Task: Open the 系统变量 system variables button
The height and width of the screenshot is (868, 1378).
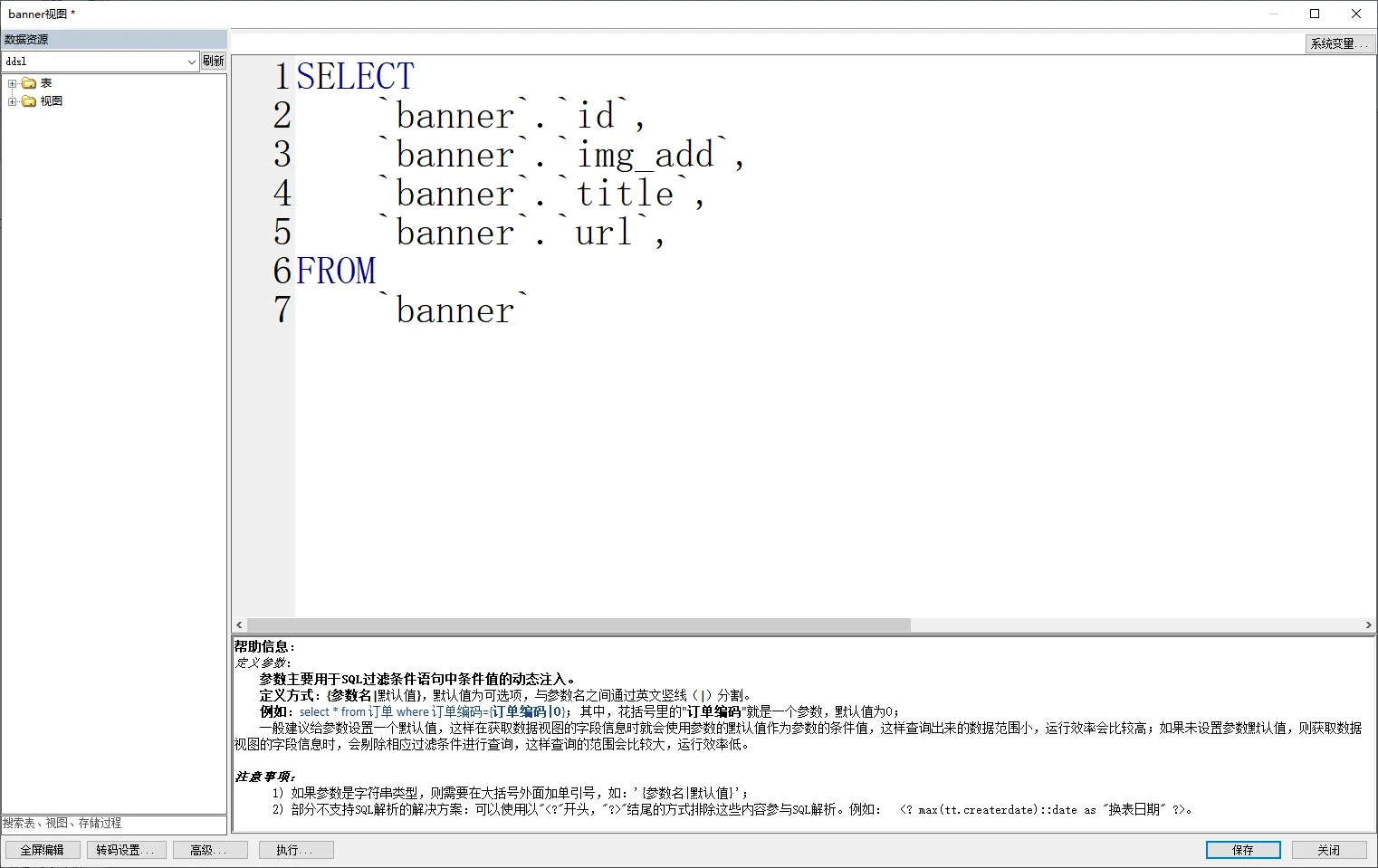Action: pyautogui.click(x=1339, y=43)
